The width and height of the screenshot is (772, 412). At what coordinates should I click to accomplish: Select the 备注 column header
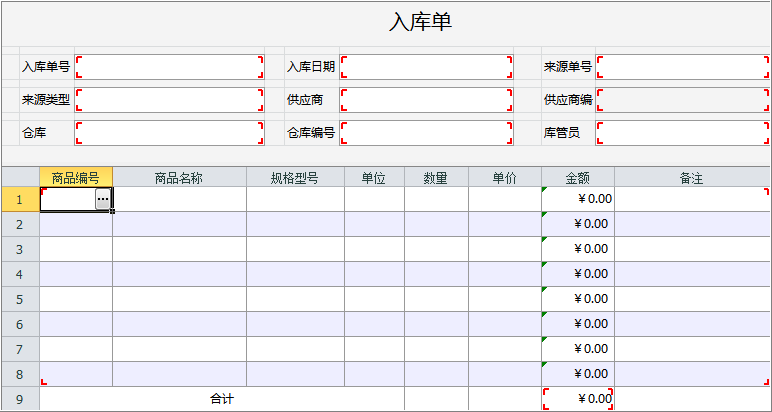pos(692,177)
